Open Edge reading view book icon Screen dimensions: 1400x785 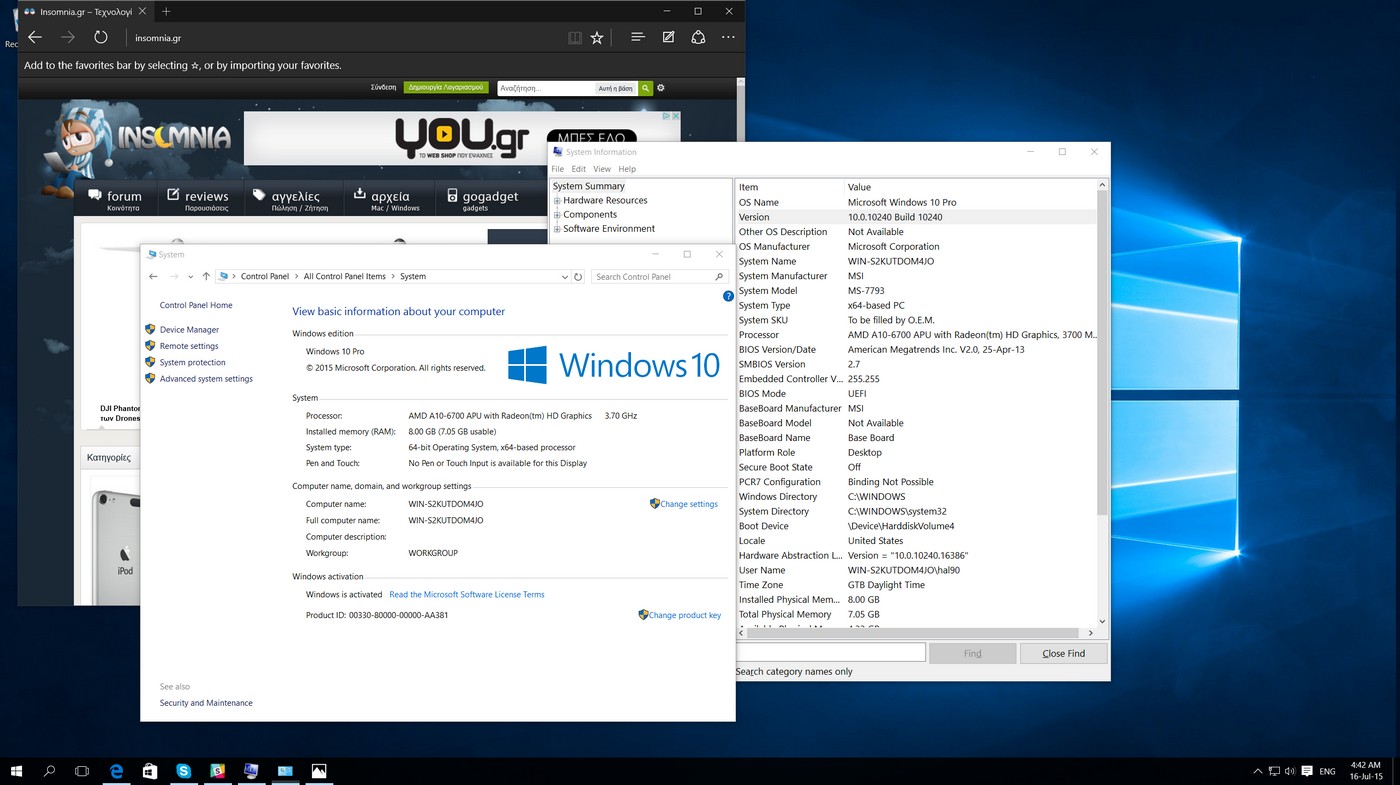tap(575, 38)
